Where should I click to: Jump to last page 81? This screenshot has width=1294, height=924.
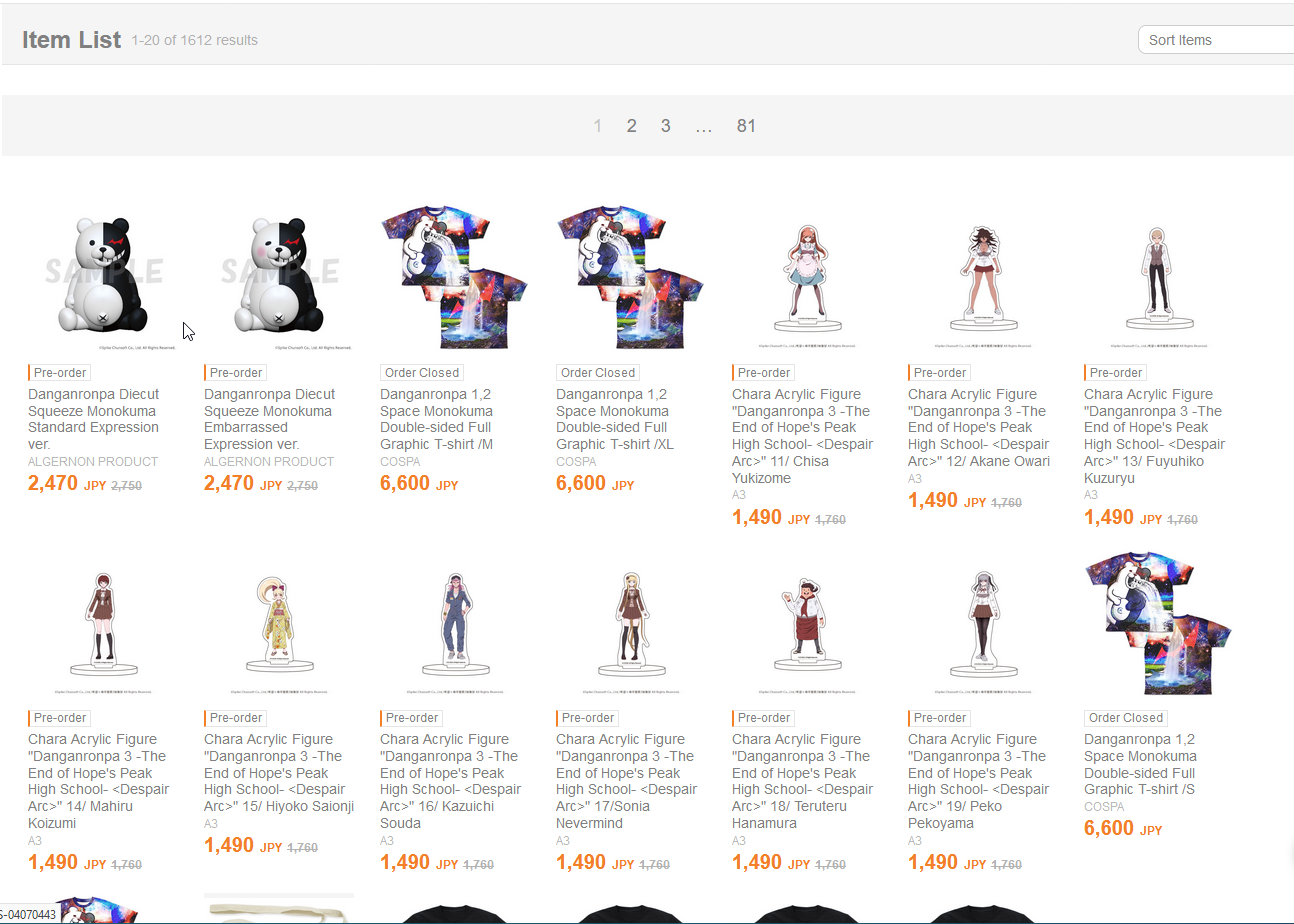pos(746,126)
